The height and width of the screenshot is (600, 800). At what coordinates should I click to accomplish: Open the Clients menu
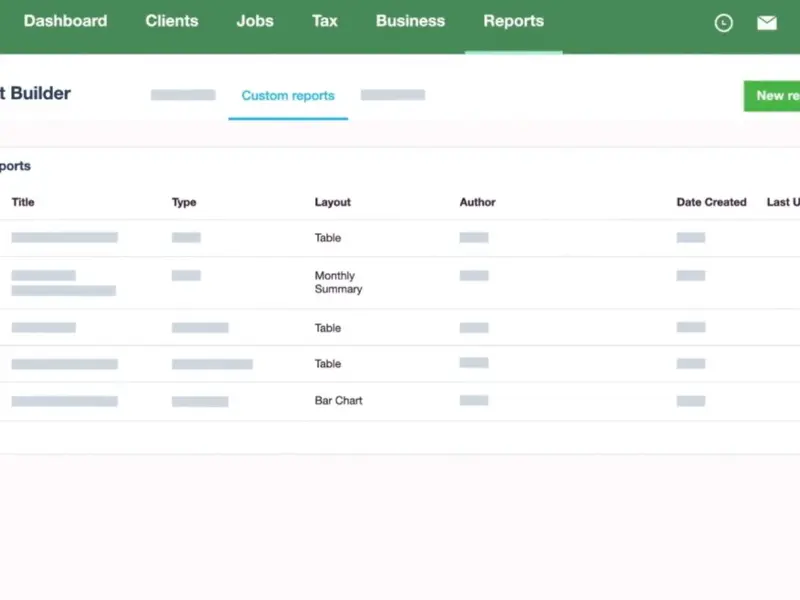click(172, 21)
